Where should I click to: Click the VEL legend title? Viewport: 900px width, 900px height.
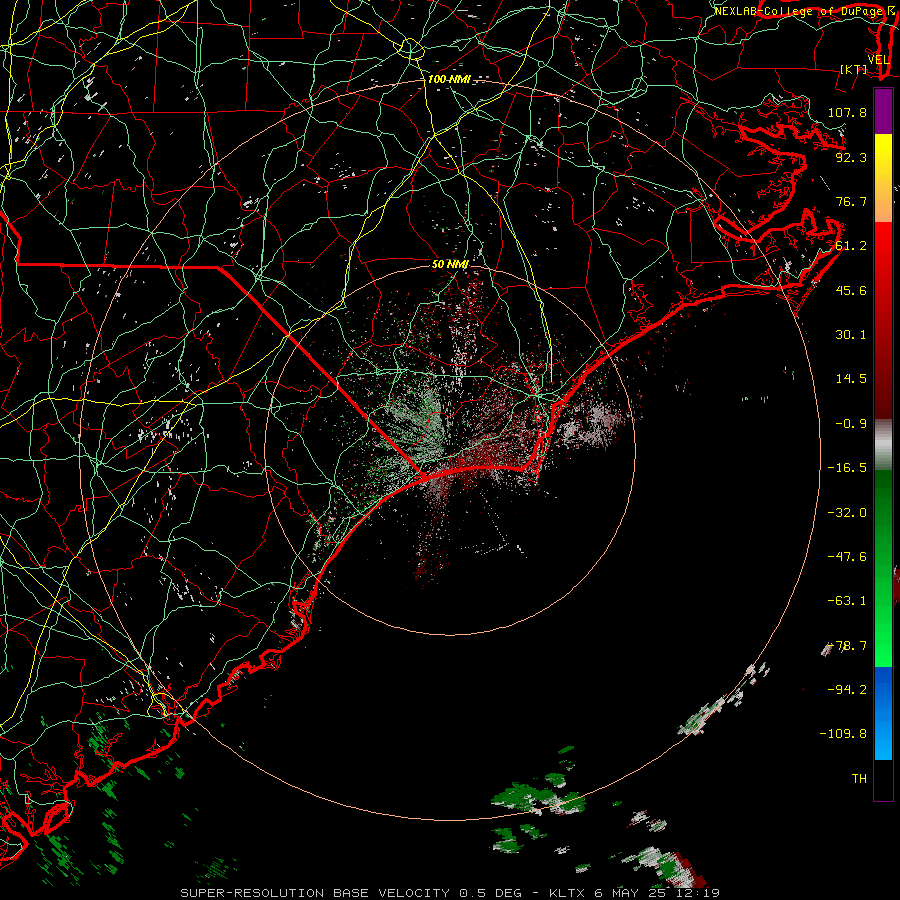pyautogui.click(x=878, y=60)
